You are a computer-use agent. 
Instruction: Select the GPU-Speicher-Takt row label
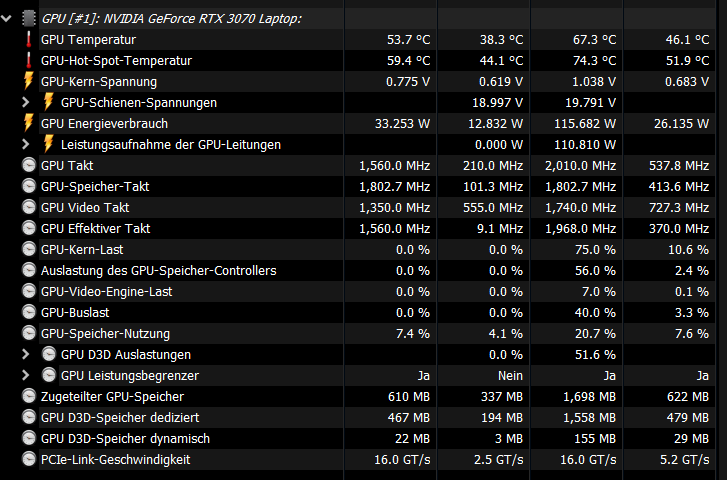[95, 187]
